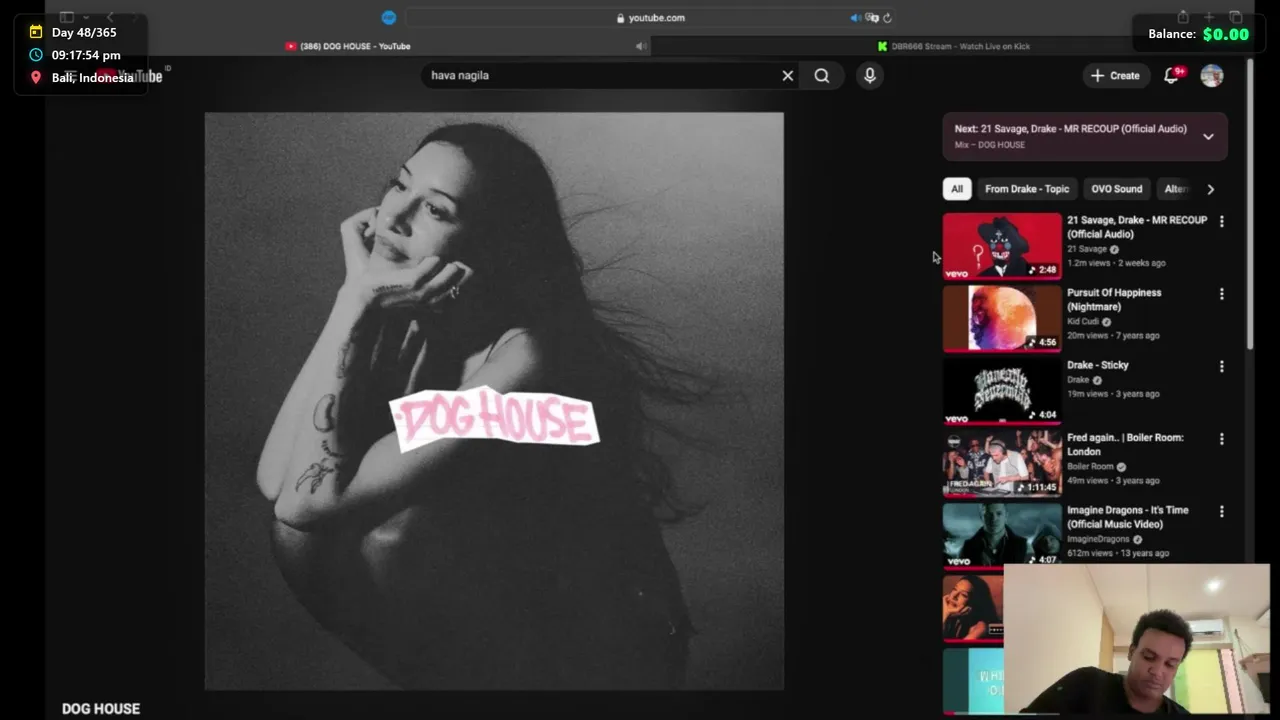Open the Drake - Sticky title link
Viewport: 1280px width, 720px height.
pos(1097,365)
